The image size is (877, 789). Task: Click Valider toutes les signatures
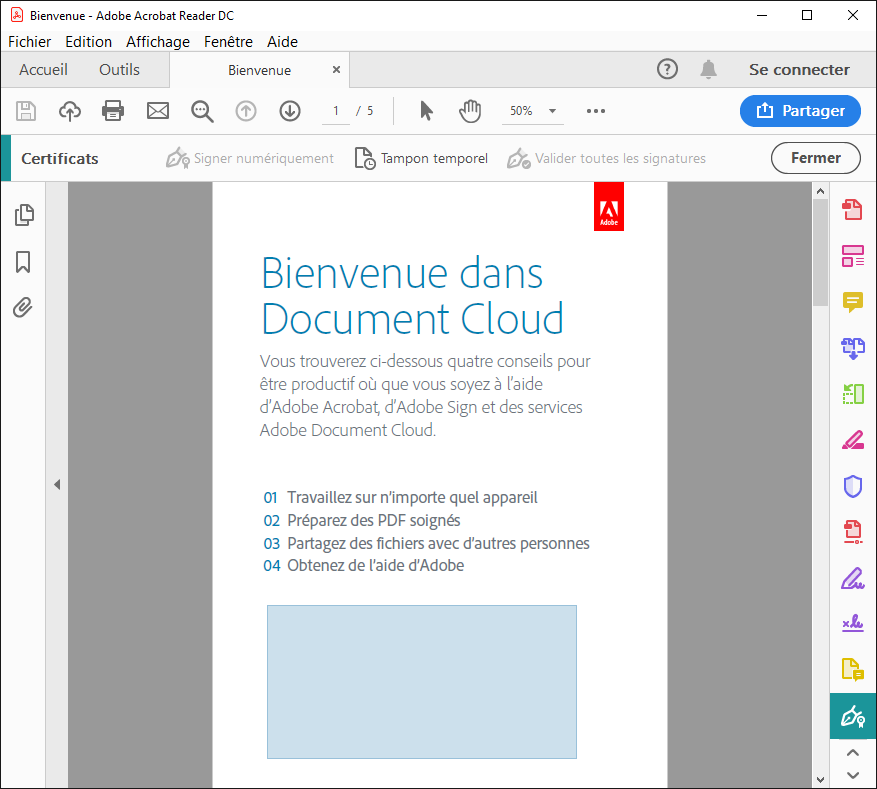606,158
